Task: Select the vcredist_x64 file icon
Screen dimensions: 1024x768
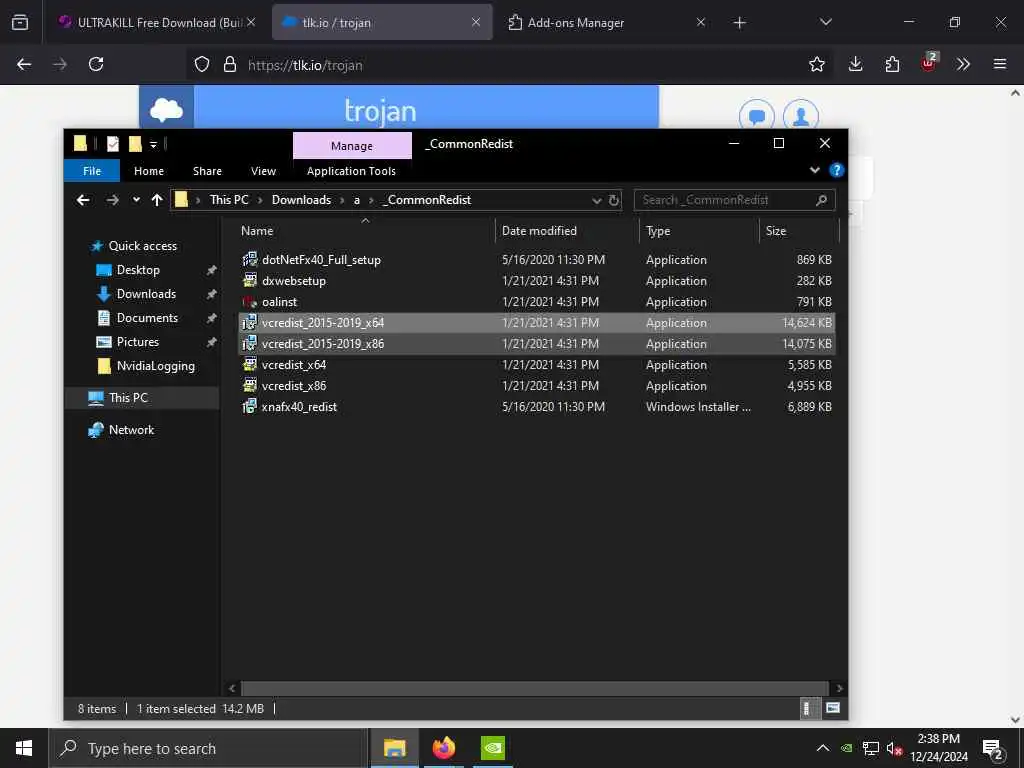Action: (x=249, y=364)
